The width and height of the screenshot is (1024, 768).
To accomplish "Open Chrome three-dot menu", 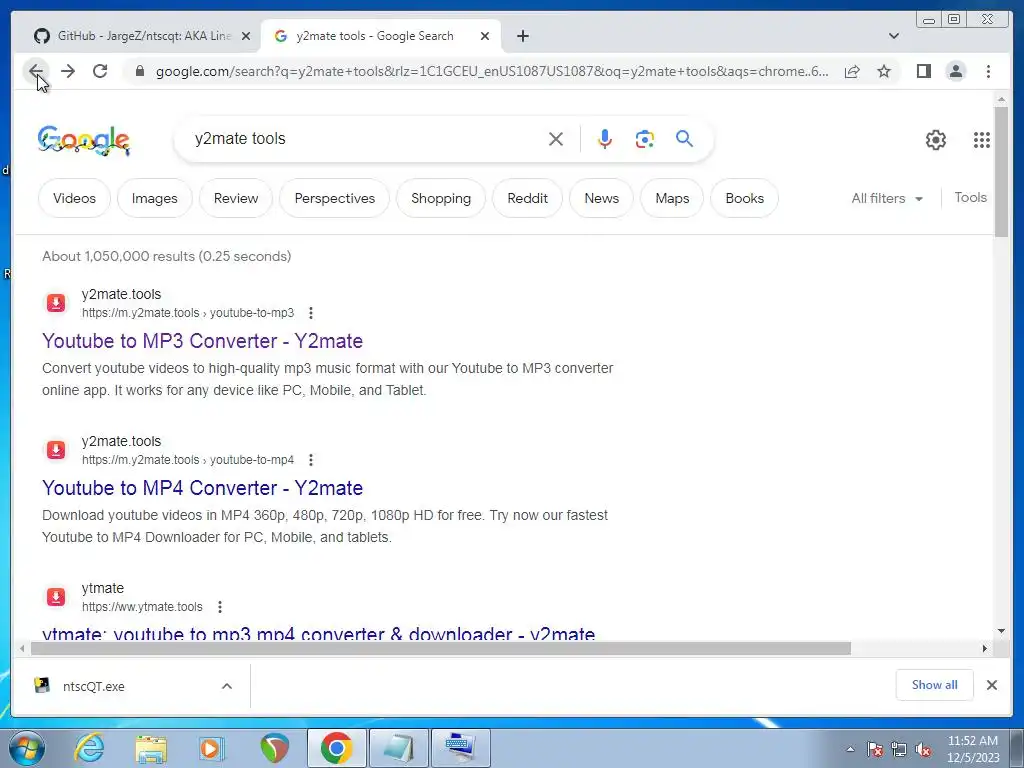I will [x=988, y=71].
